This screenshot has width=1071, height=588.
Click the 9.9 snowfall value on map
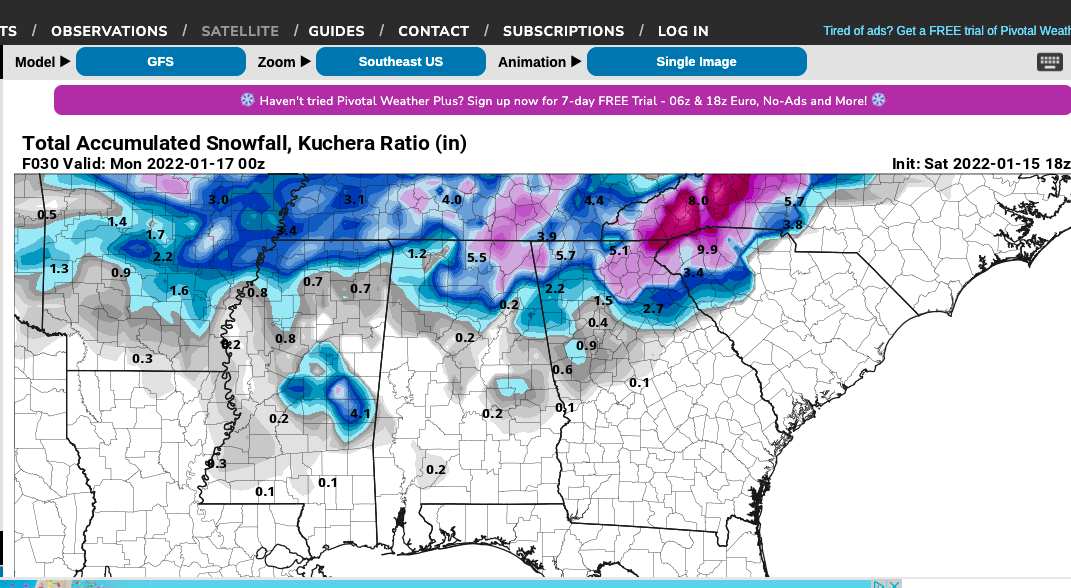tap(707, 250)
